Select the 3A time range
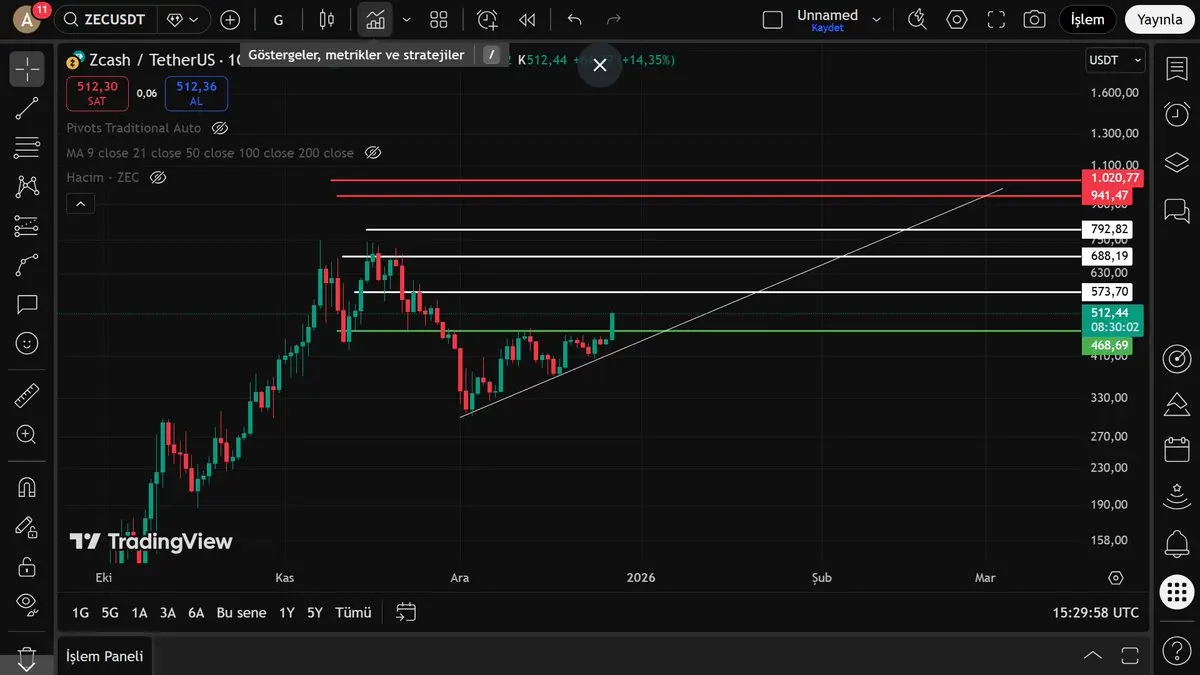Screen dimensions: 1200x675 point(167,612)
